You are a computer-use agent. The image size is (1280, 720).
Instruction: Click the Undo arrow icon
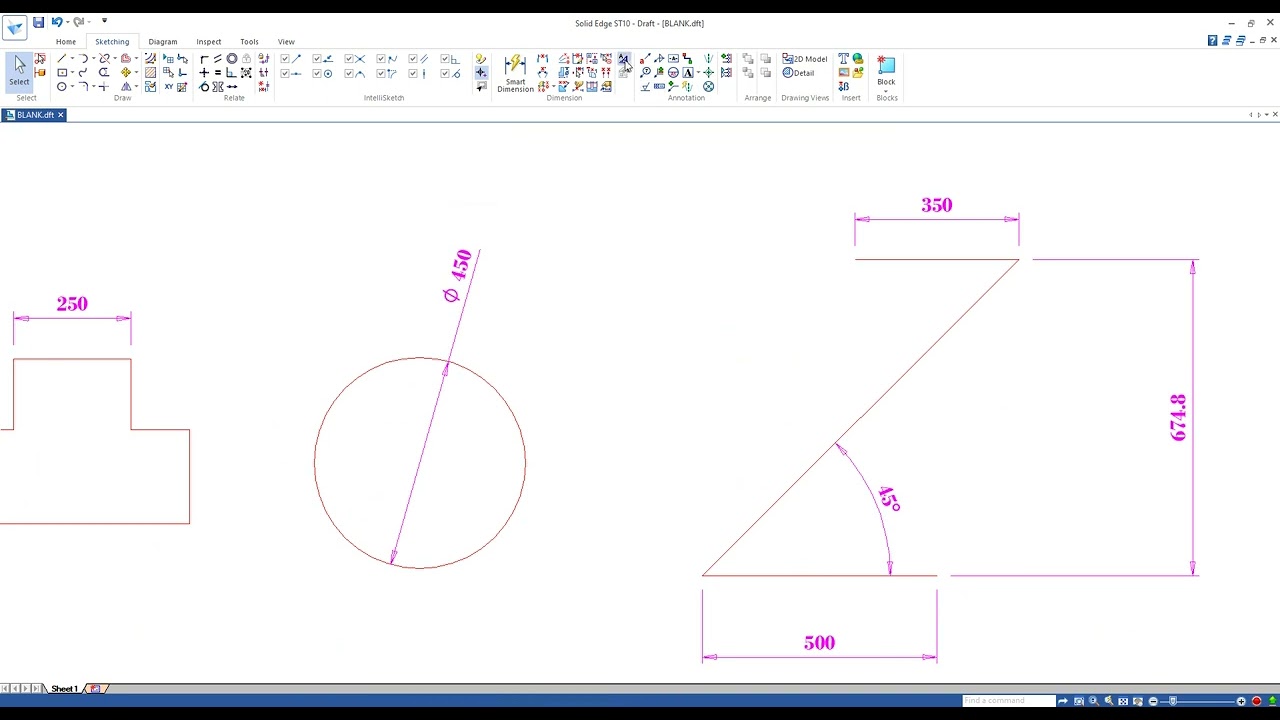(56, 22)
